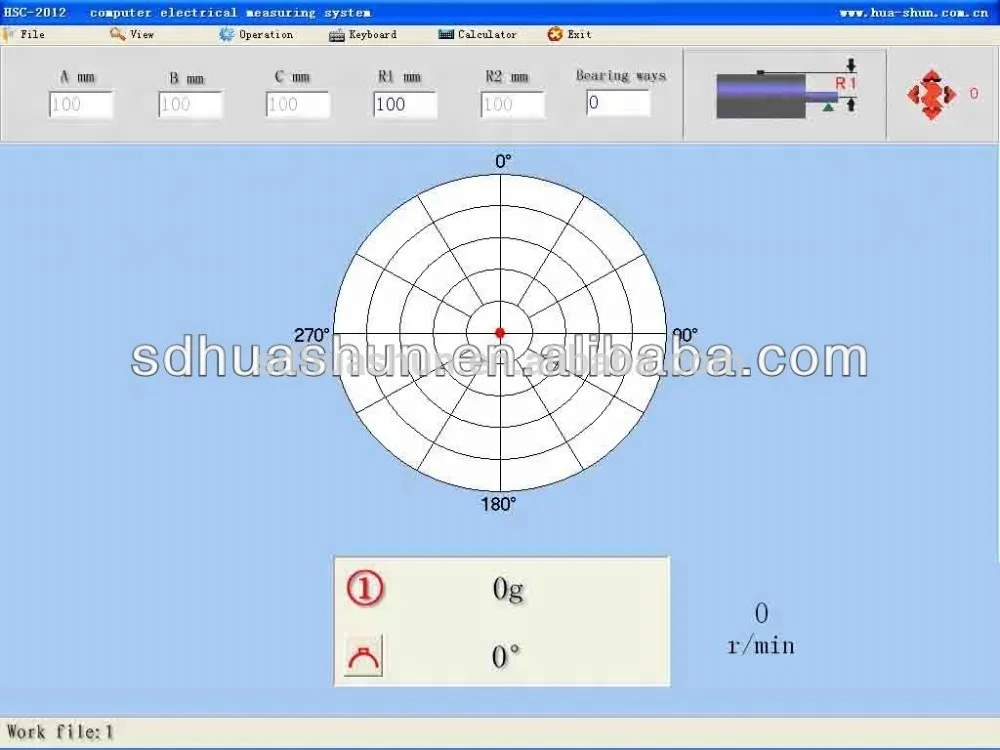Screen dimensions: 1000x750
Task: Click the red arrows direction icon
Action: point(932,94)
